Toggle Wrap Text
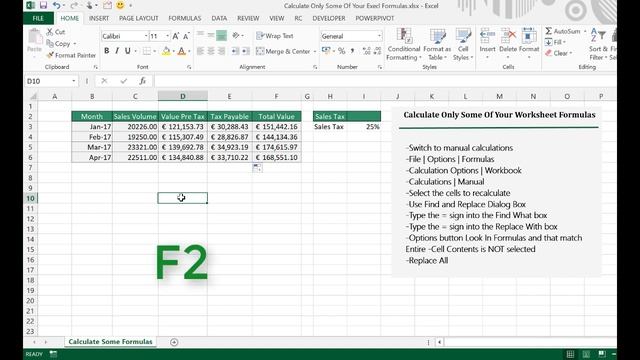640x360 pixels. pyautogui.click(x=275, y=36)
